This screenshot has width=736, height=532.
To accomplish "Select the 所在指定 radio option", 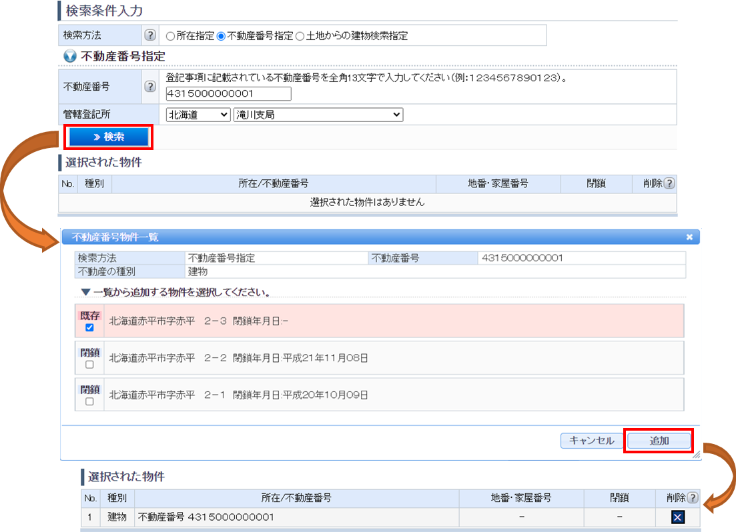I will [169, 36].
